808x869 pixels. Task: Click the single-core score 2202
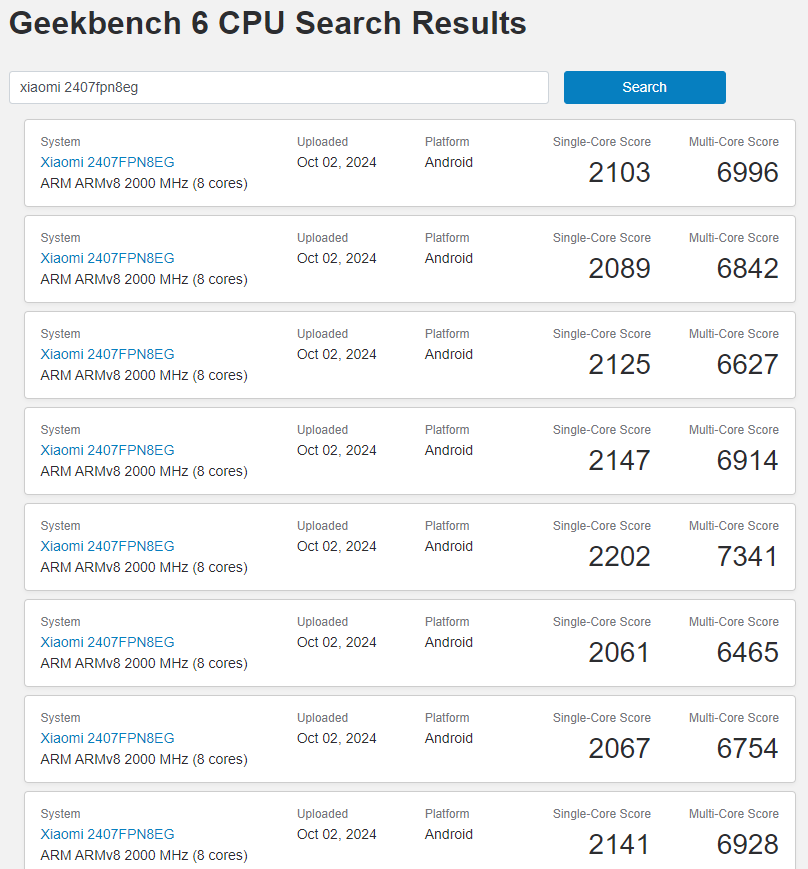(619, 556)
